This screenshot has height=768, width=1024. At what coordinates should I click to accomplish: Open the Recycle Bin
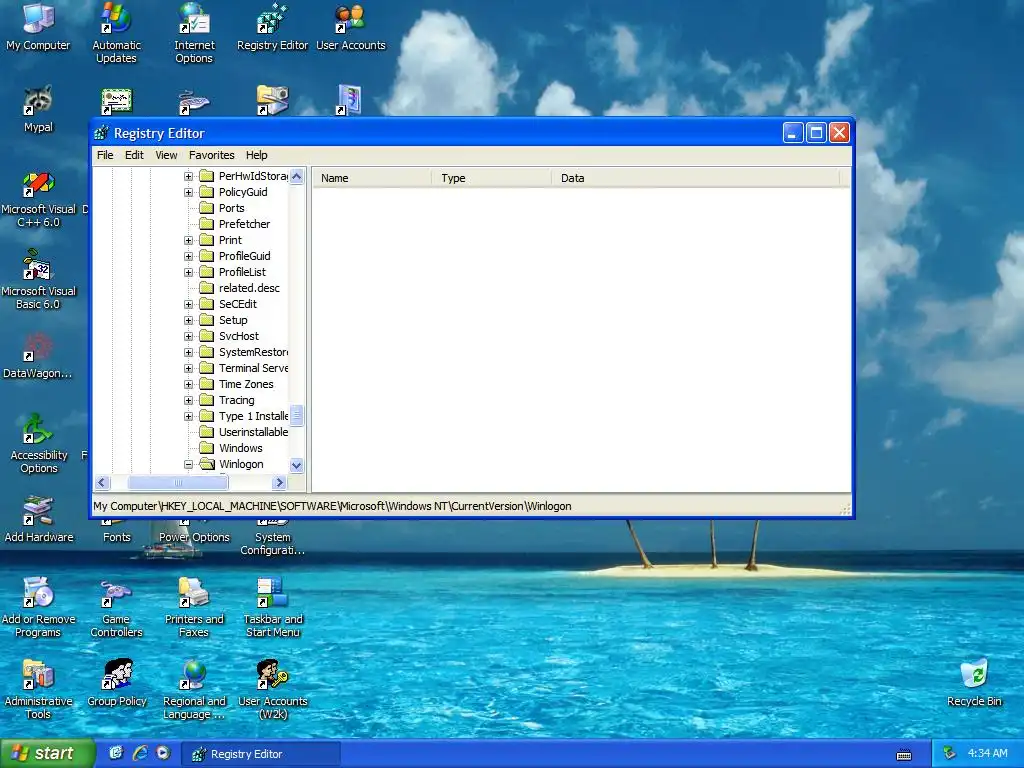coord(974,683)
